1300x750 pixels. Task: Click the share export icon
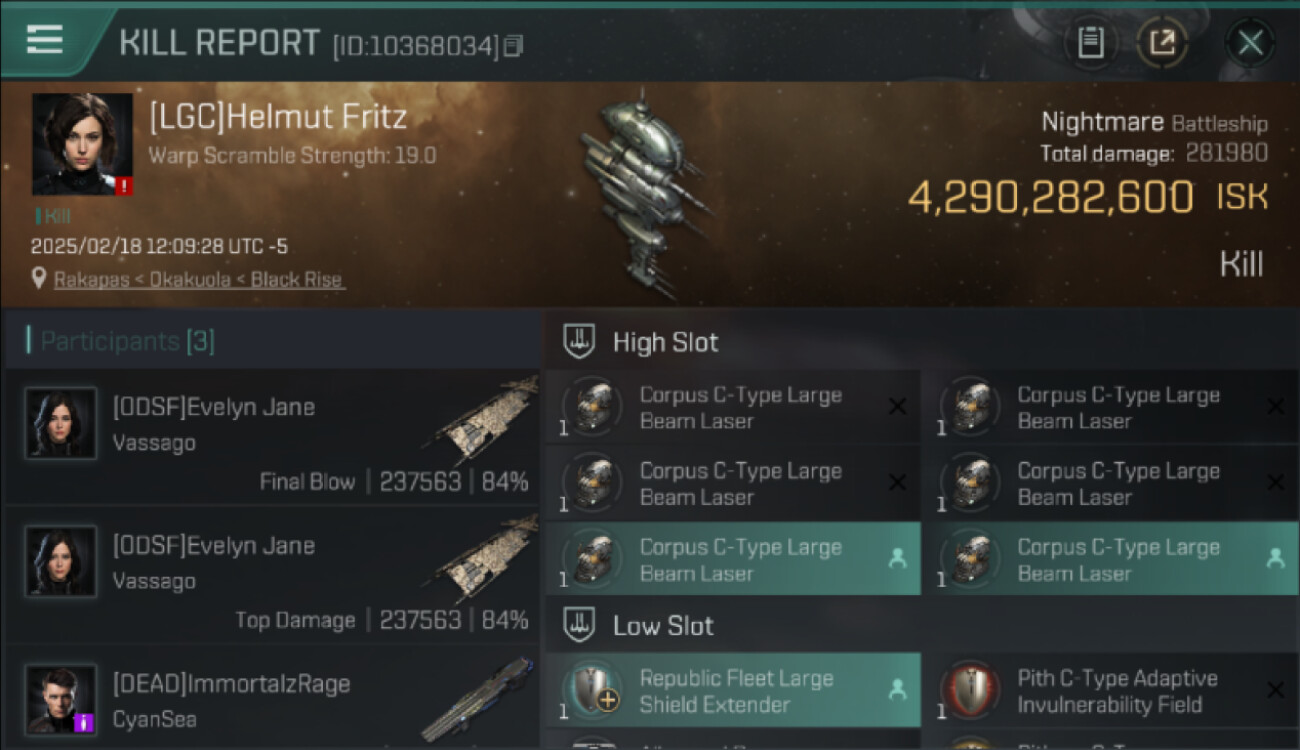[x=1162, y=43]
